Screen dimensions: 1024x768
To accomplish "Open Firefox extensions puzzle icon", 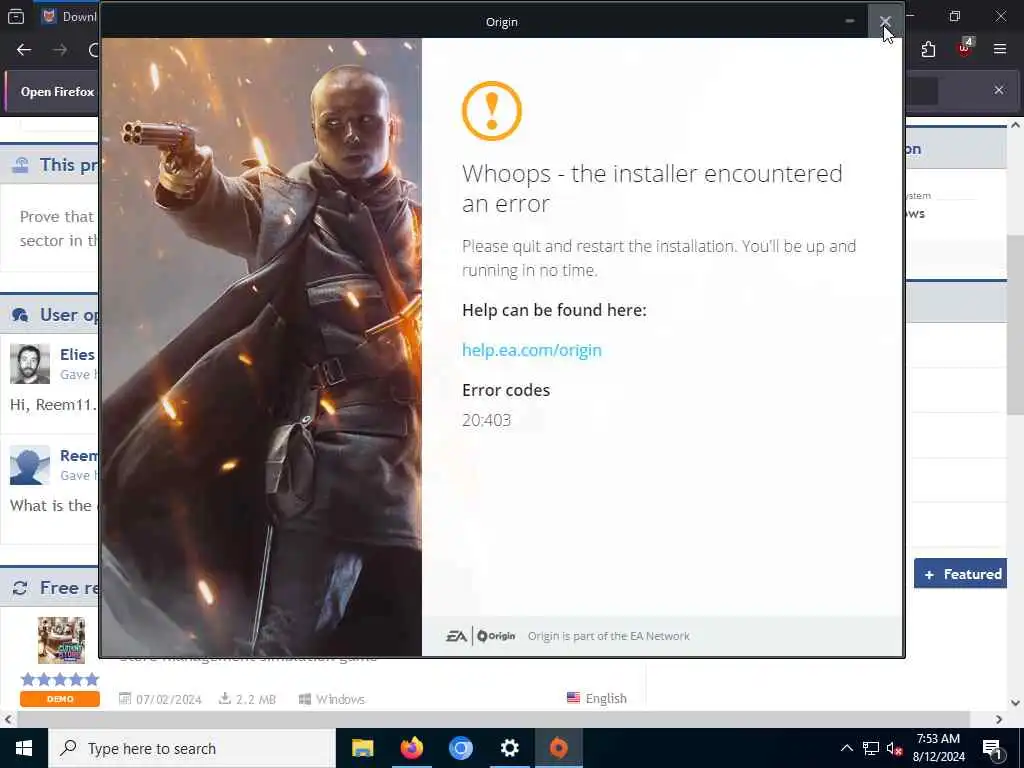I will (x=928, y=50).
